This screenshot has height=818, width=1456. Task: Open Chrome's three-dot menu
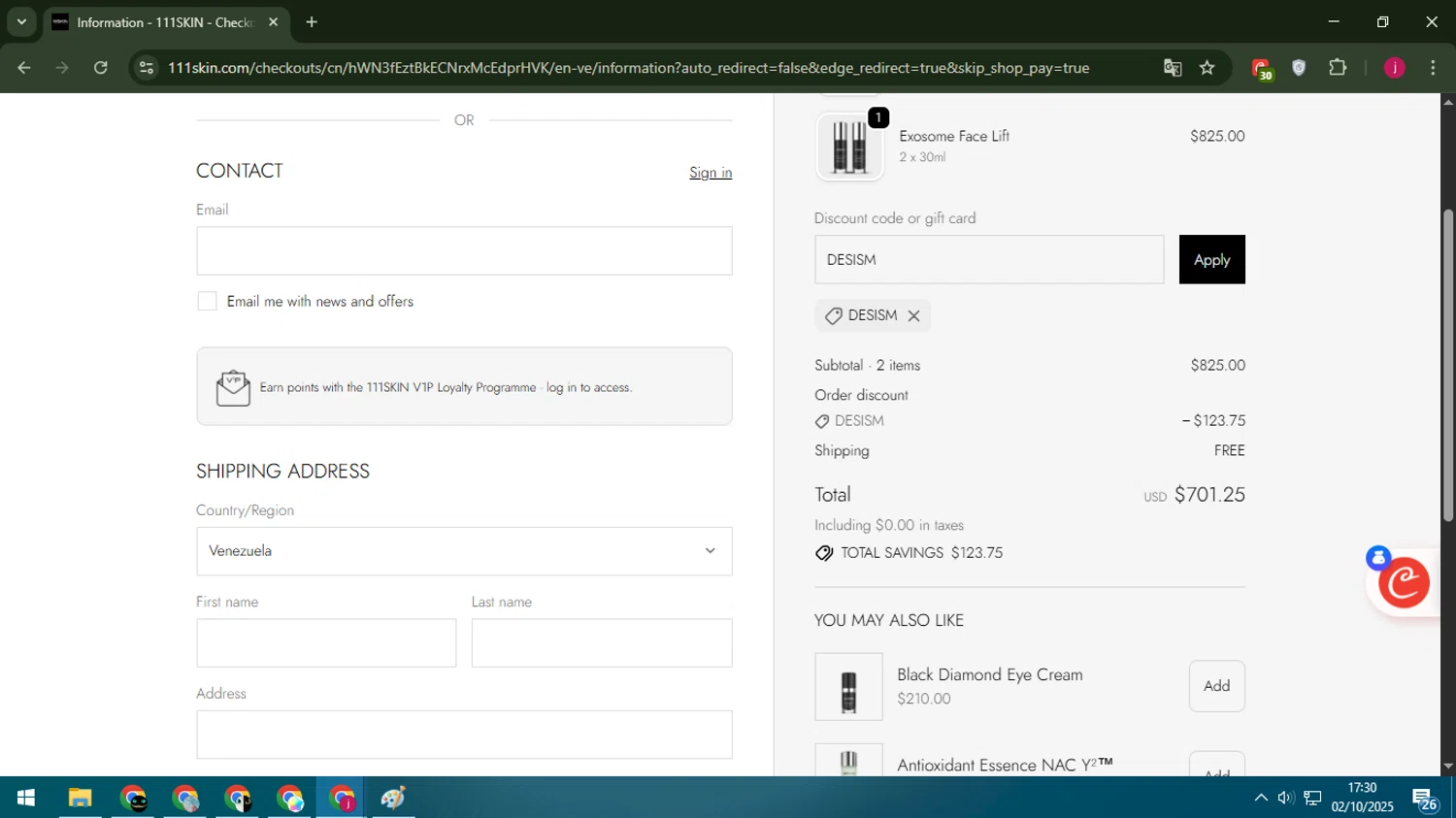pyautogui.click(x=1433, y=68)
